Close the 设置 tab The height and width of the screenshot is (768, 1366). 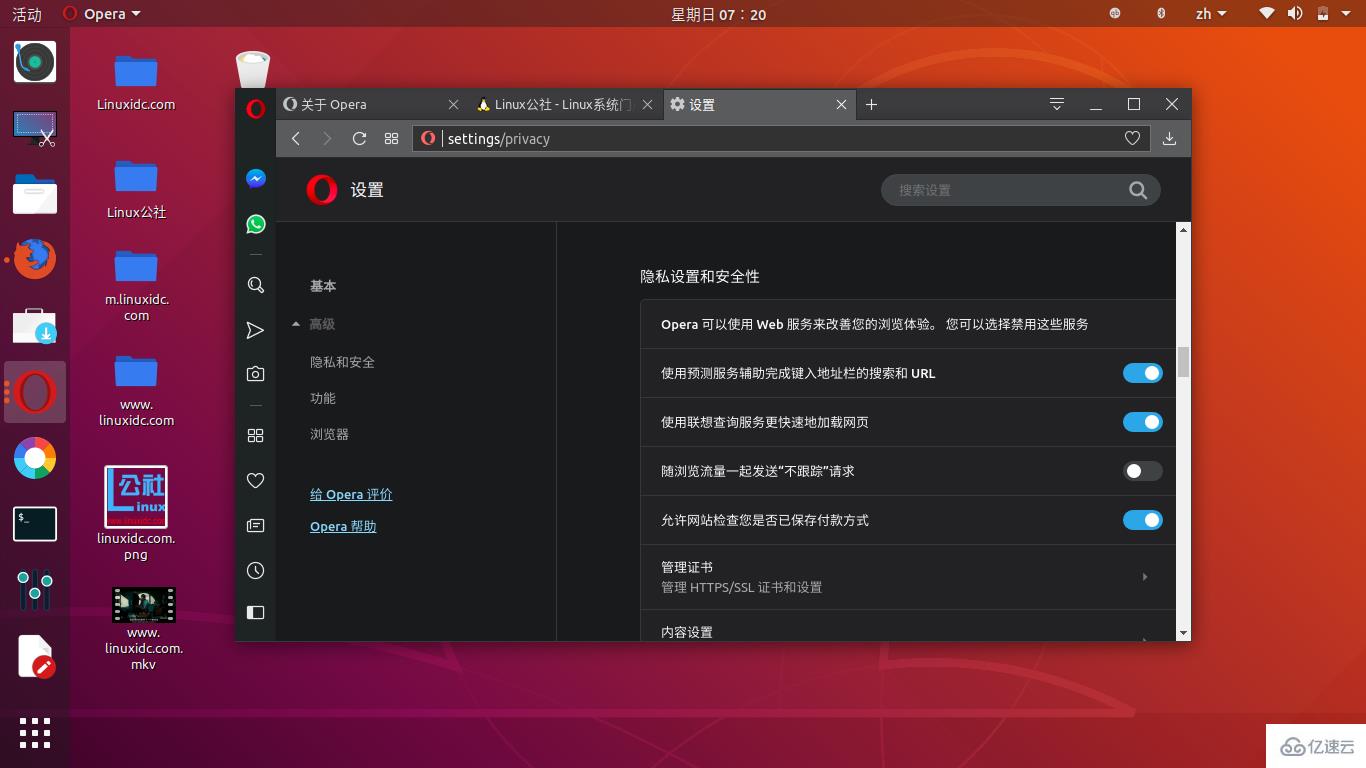point(841,104)
